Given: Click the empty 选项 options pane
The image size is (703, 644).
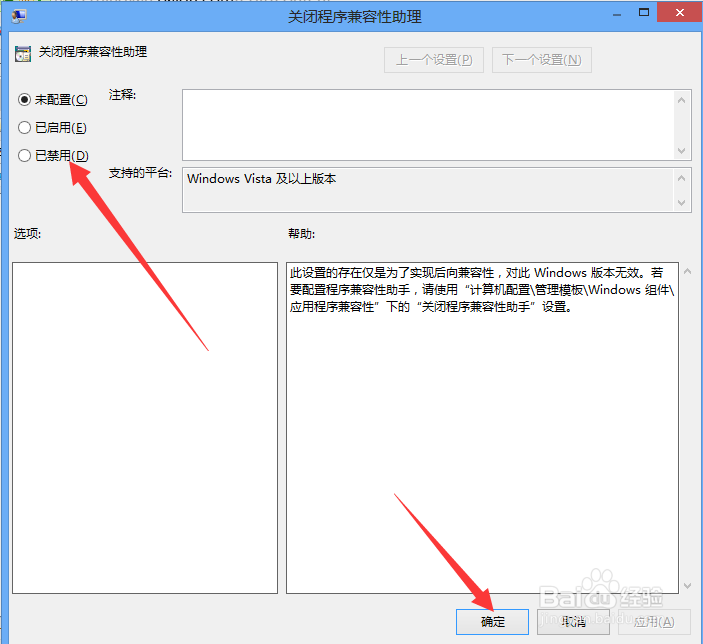Looking at the screenshot, I should pos(145,428).
